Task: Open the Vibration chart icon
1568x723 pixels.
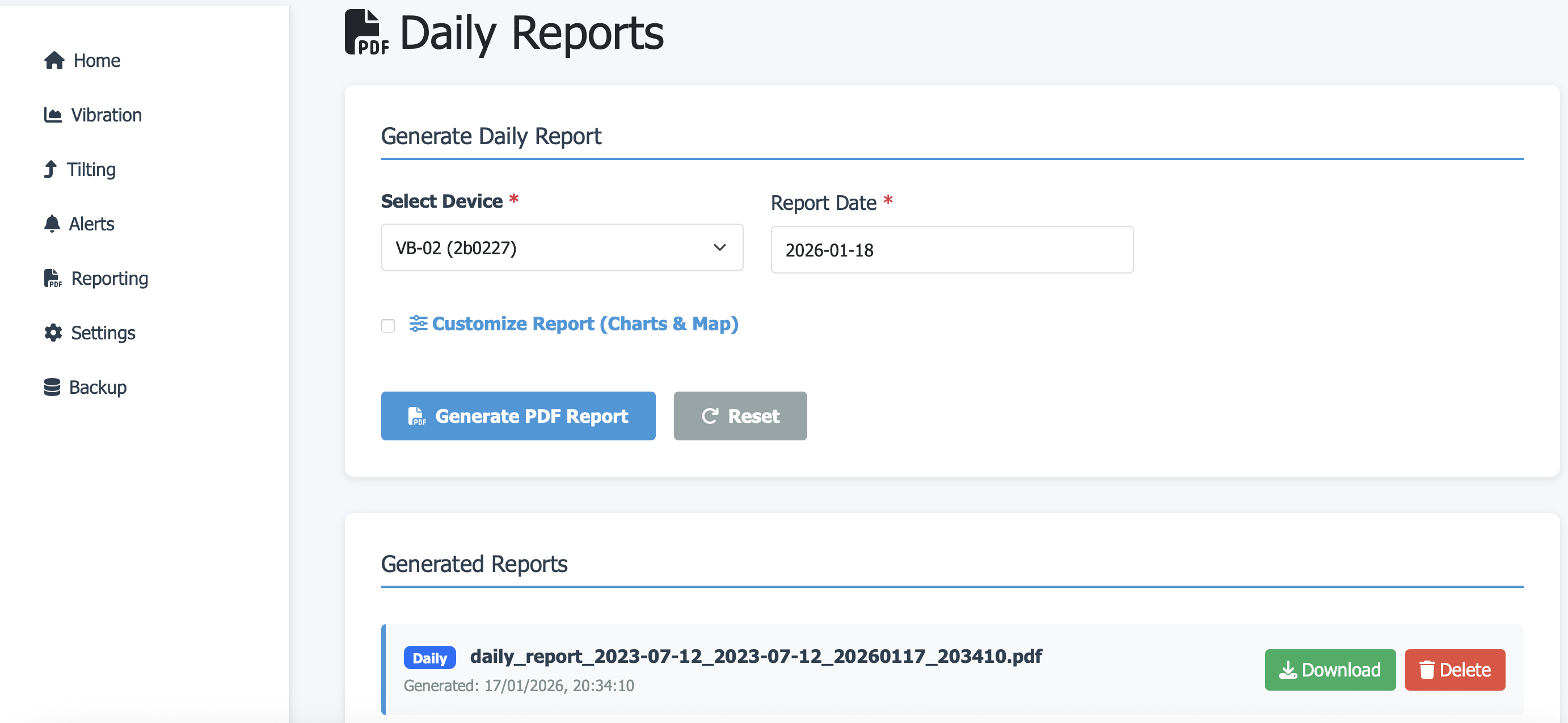Action: pyautogui.click(x=53, y=115)
